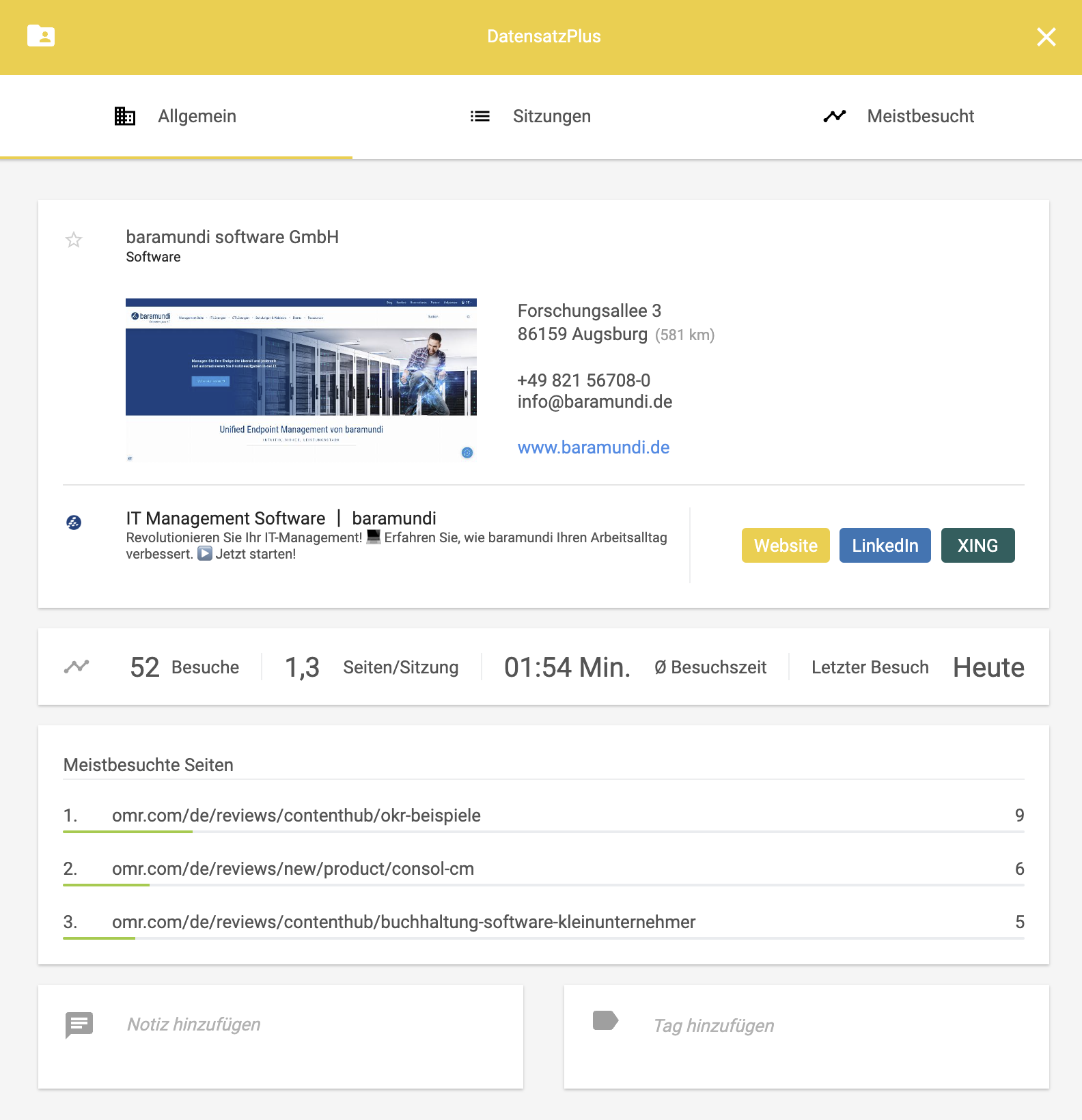Click the building icon beside Allgemein
Image resolution: width=1082 pixels, height=1120 pixels.
coord(125,116)
